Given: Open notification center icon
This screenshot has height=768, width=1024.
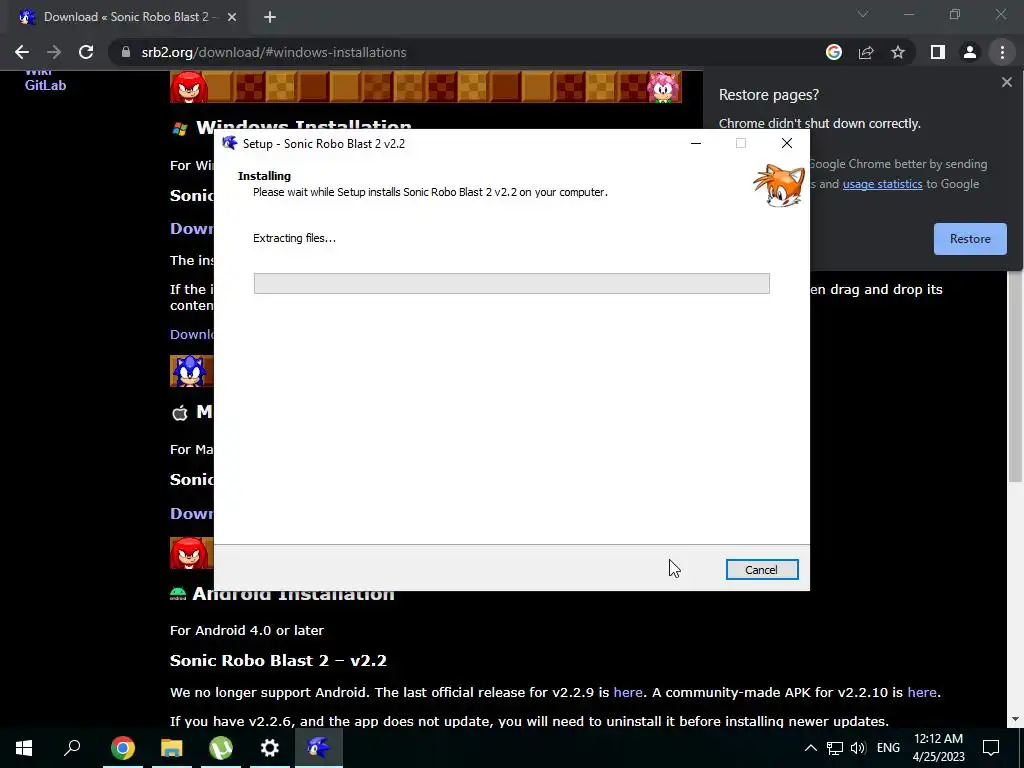Looking at the screenshot, I should click(x=991, y=748).
